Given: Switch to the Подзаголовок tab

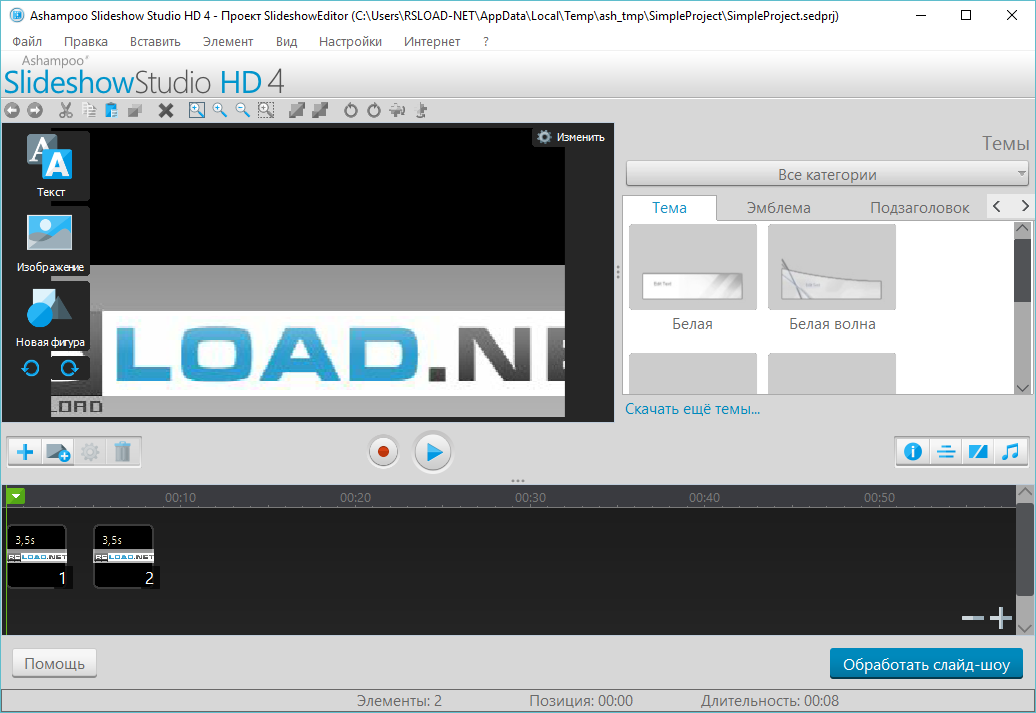Looking at the screenshot, I should tap(919, 207).
